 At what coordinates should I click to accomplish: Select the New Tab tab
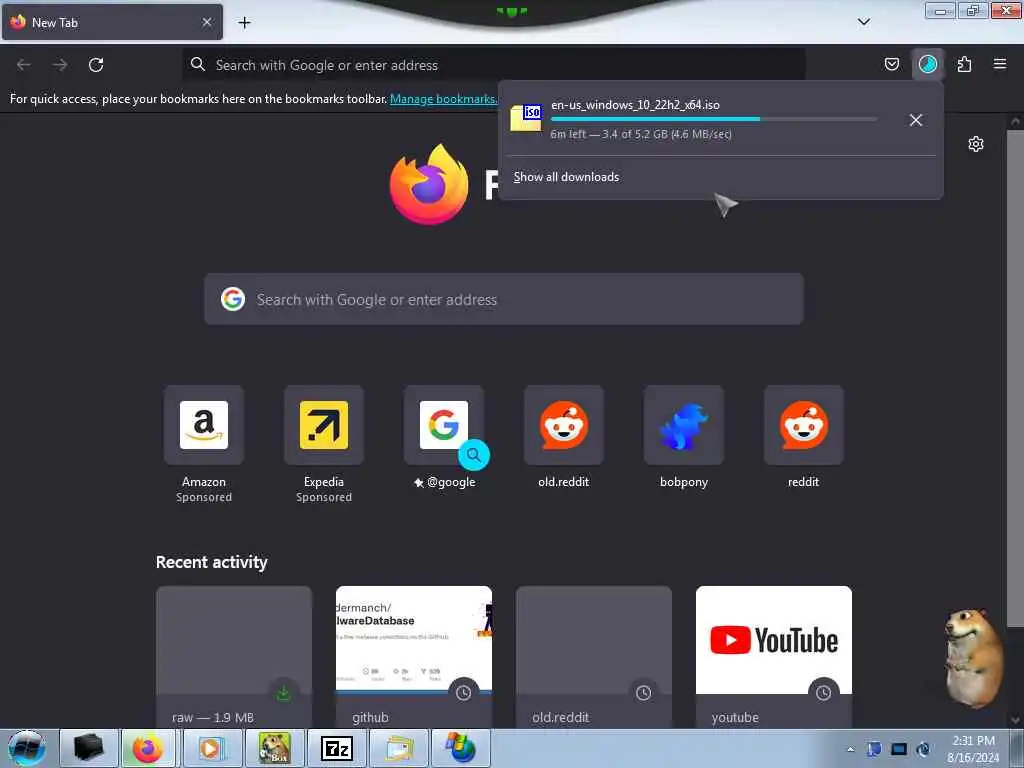click(x=112, y=22)
